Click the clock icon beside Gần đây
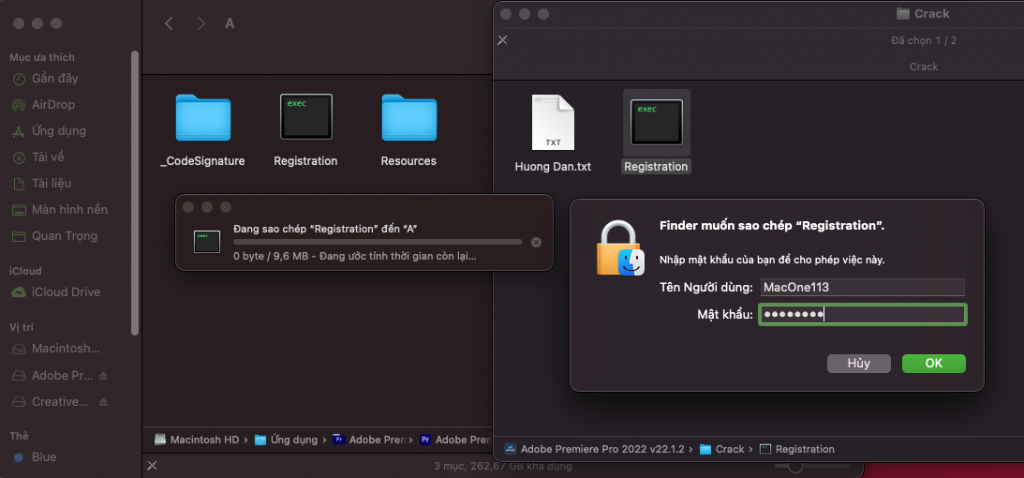1024x478 pixels. click(19, 78)
